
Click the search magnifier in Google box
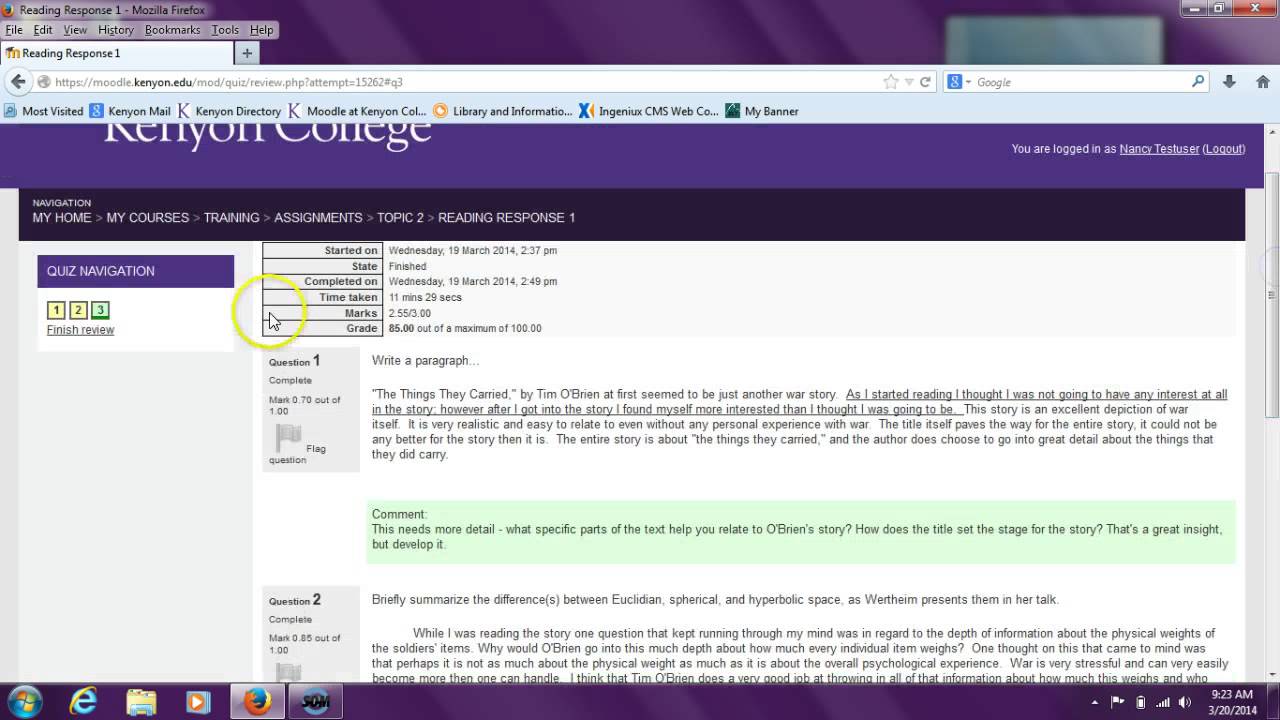point(1198,82)
